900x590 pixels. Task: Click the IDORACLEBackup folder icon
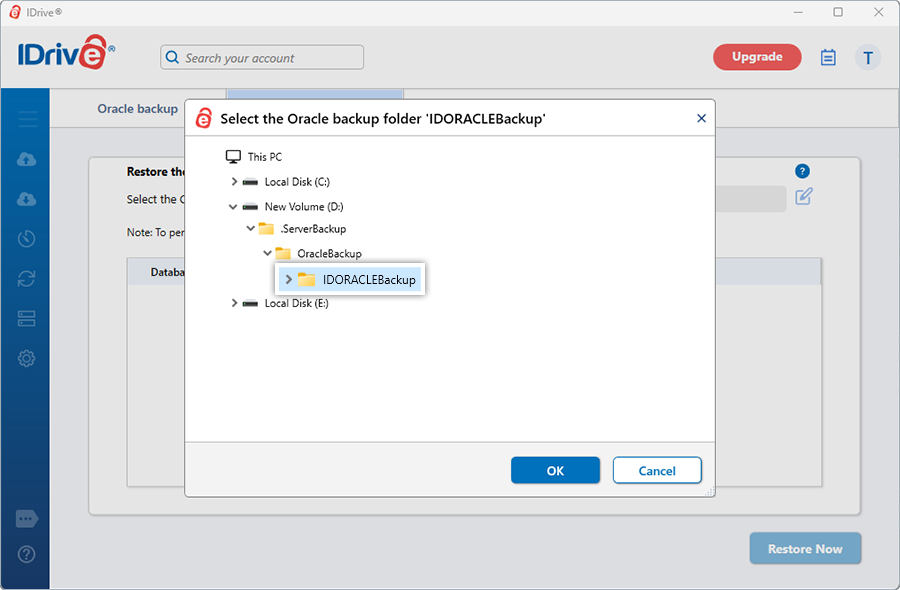click(307, 280)
